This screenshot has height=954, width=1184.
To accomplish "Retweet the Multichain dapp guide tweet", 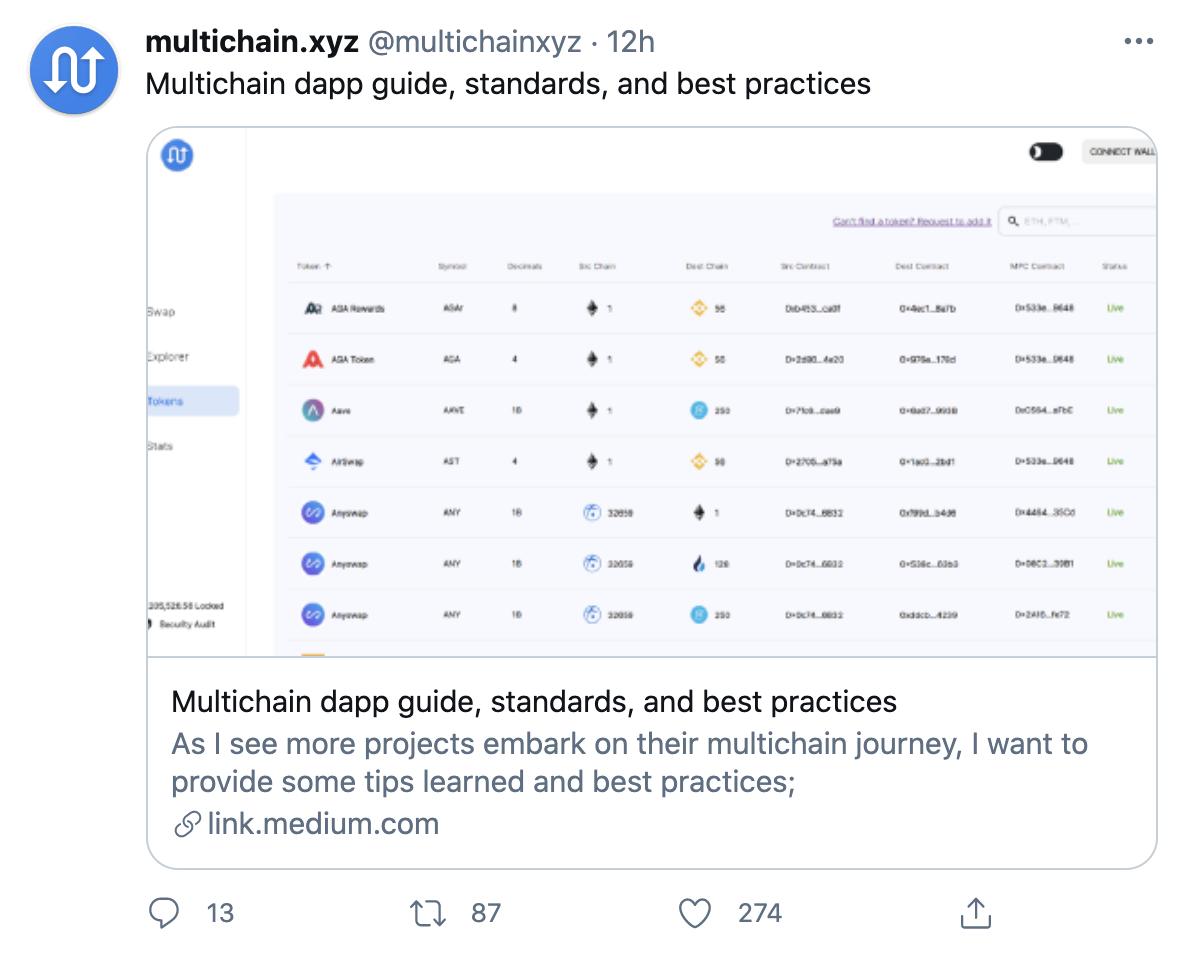I will (x=429, y=912).
